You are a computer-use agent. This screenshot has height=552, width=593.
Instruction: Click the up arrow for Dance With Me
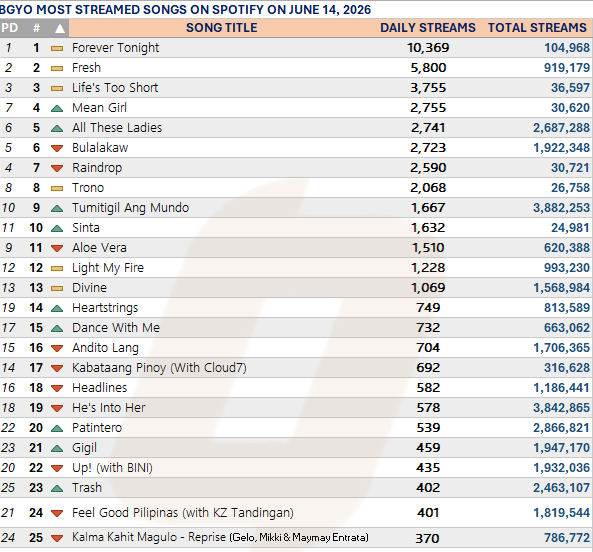coord(57,329)
